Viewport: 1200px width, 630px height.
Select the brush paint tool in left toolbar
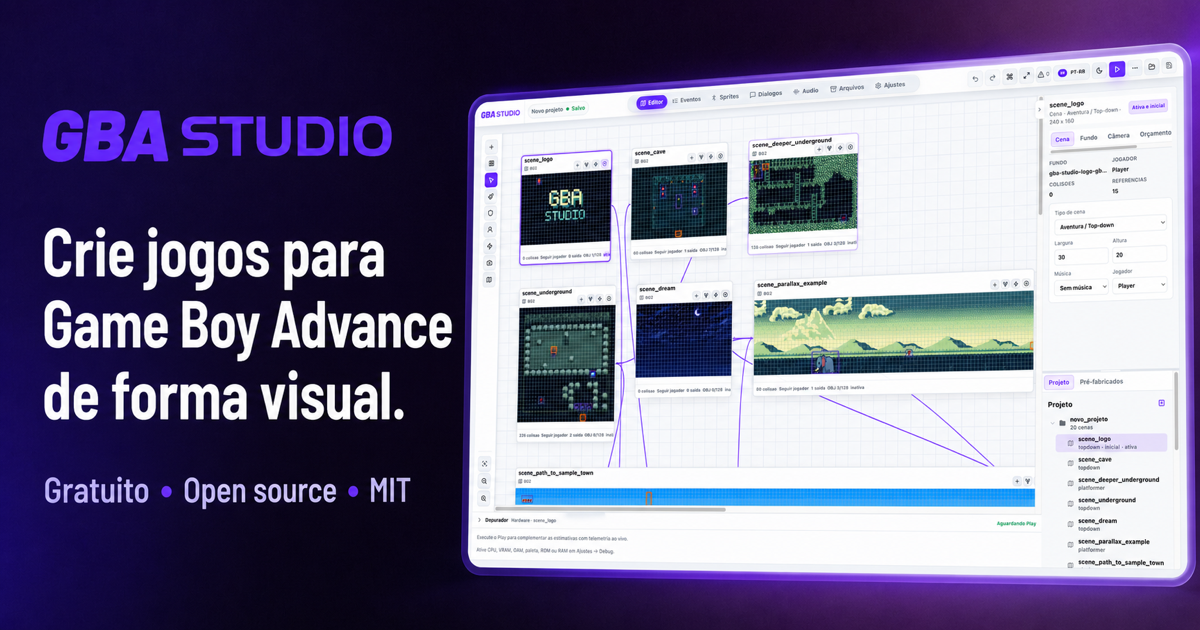pos(491,196)
